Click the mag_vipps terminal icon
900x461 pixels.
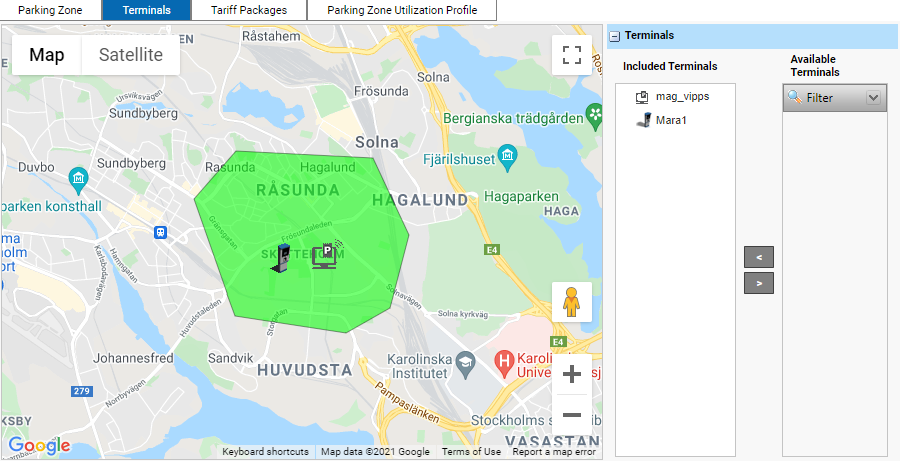coord(642,97)
